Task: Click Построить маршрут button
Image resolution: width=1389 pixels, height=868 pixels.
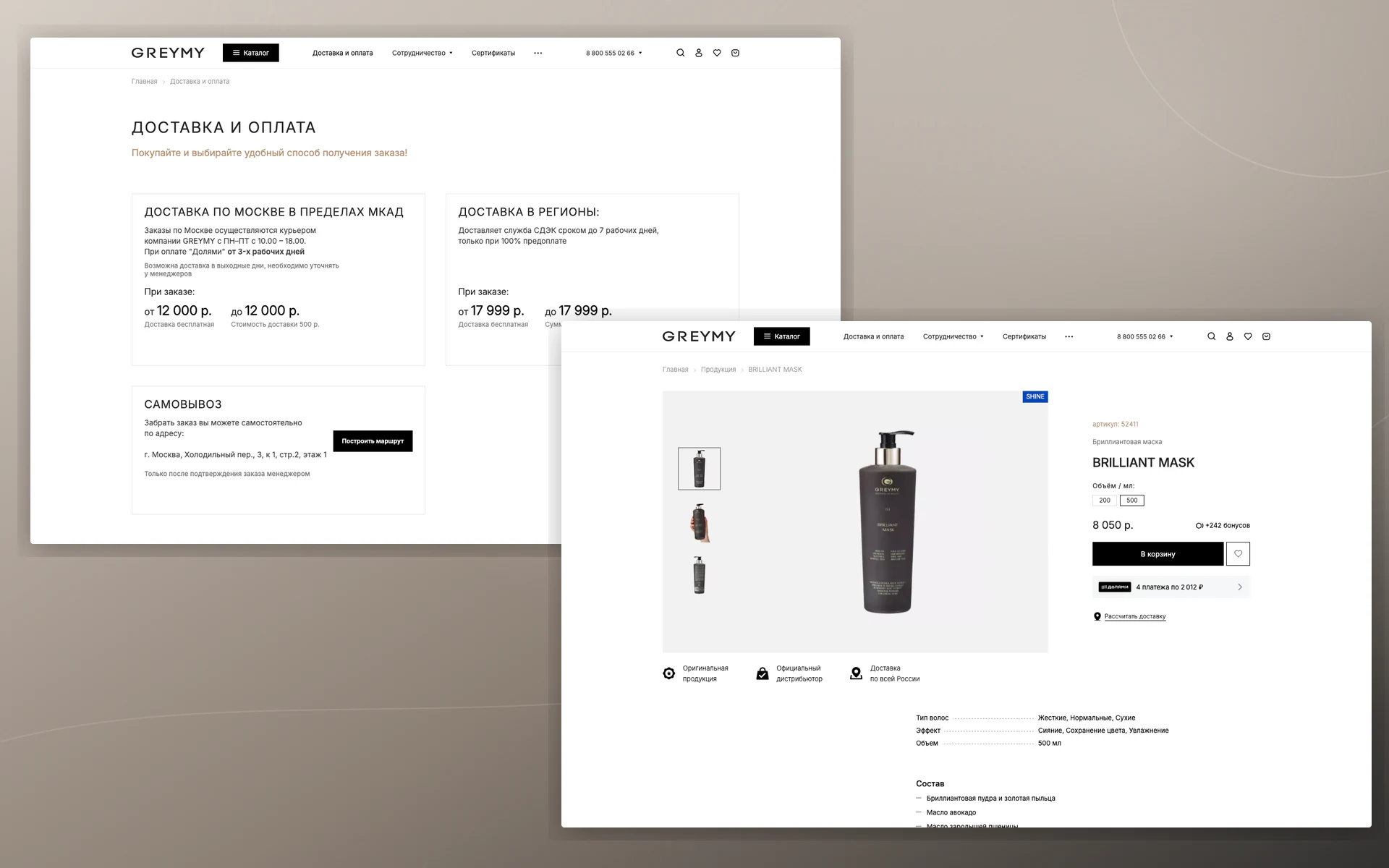Action: click(373, 441)
